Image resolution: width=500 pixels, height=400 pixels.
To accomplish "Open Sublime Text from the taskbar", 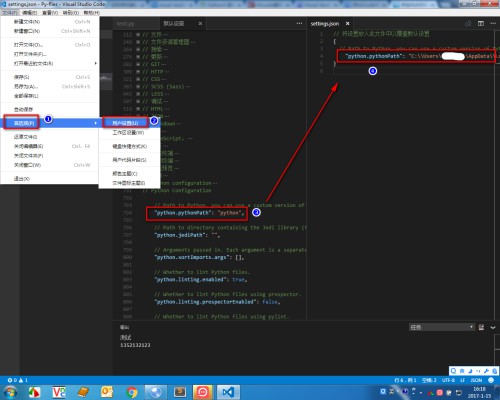I will point(180,392).
